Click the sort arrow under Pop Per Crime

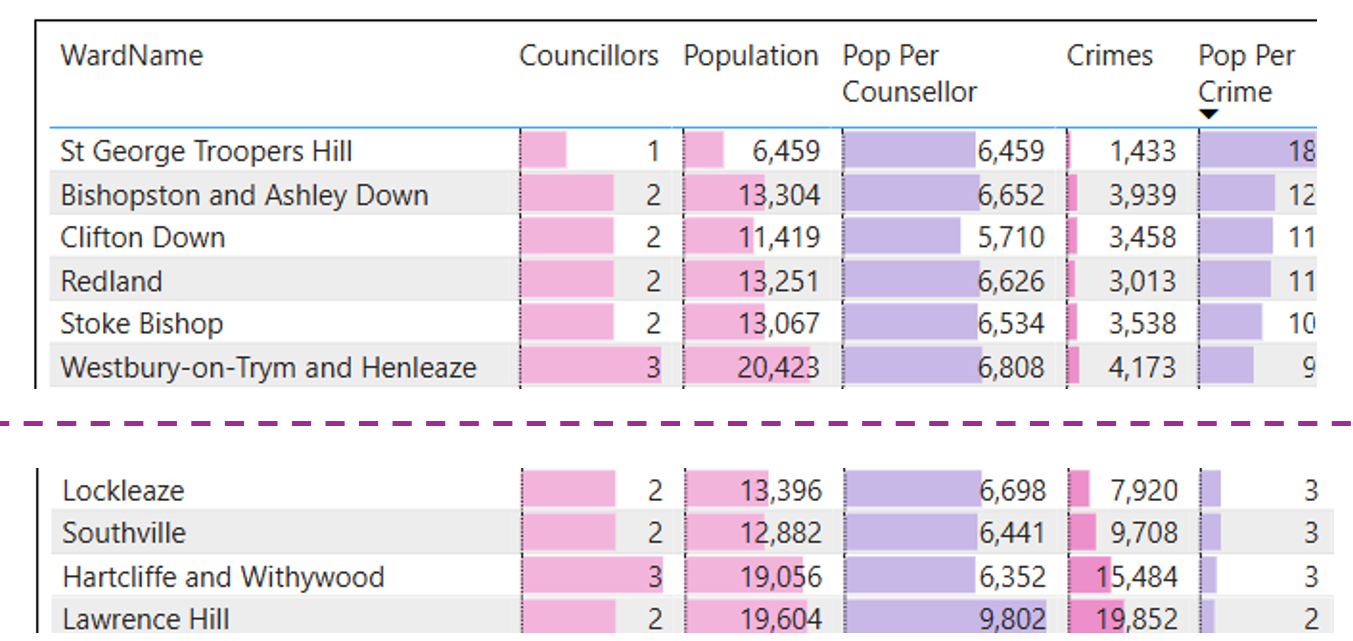(x=1208, y=115)
